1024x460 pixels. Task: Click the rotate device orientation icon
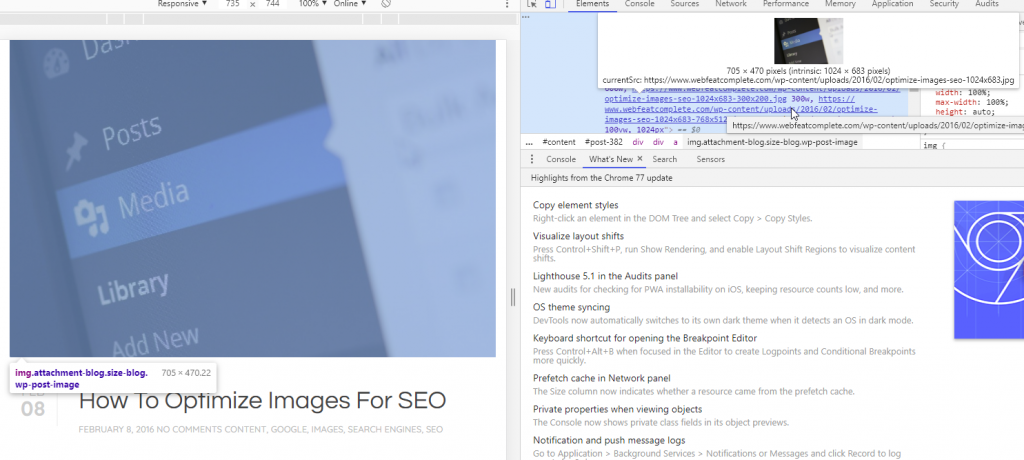click(x=386, y=4)
